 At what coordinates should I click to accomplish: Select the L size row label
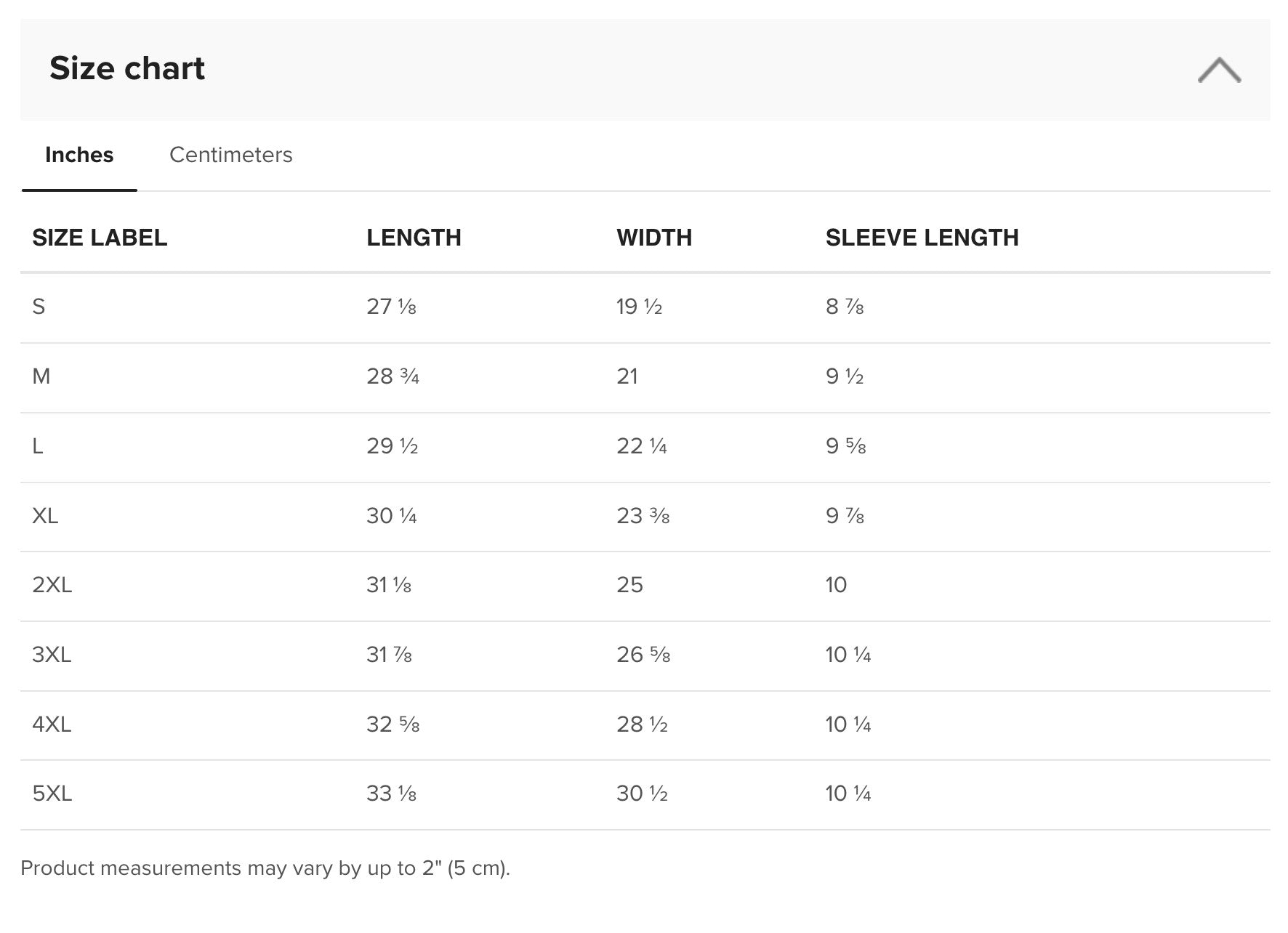coord(38,446)
